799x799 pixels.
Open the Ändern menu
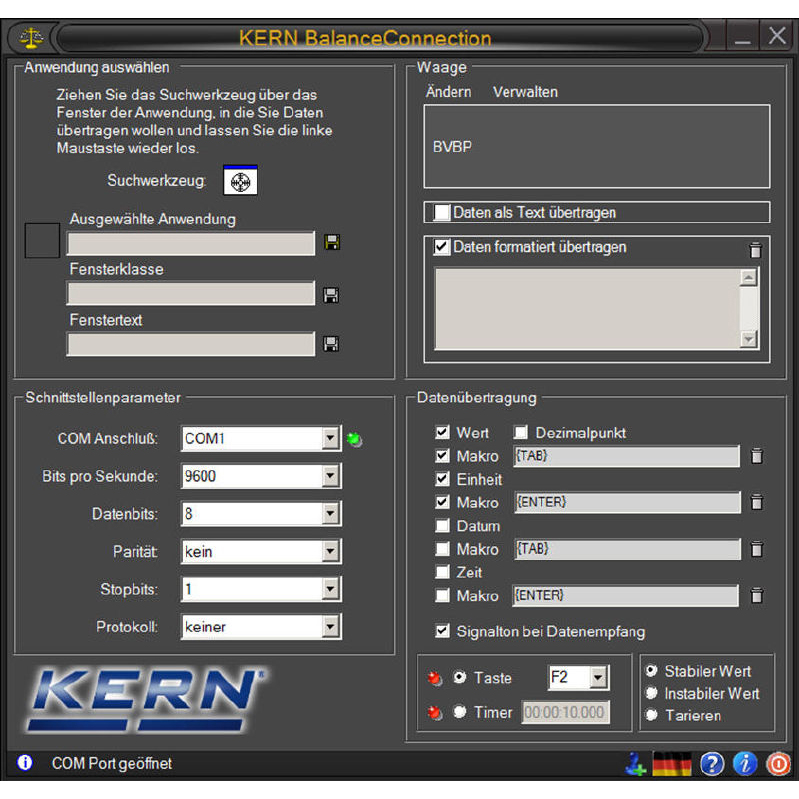click(x=448, y=92)
